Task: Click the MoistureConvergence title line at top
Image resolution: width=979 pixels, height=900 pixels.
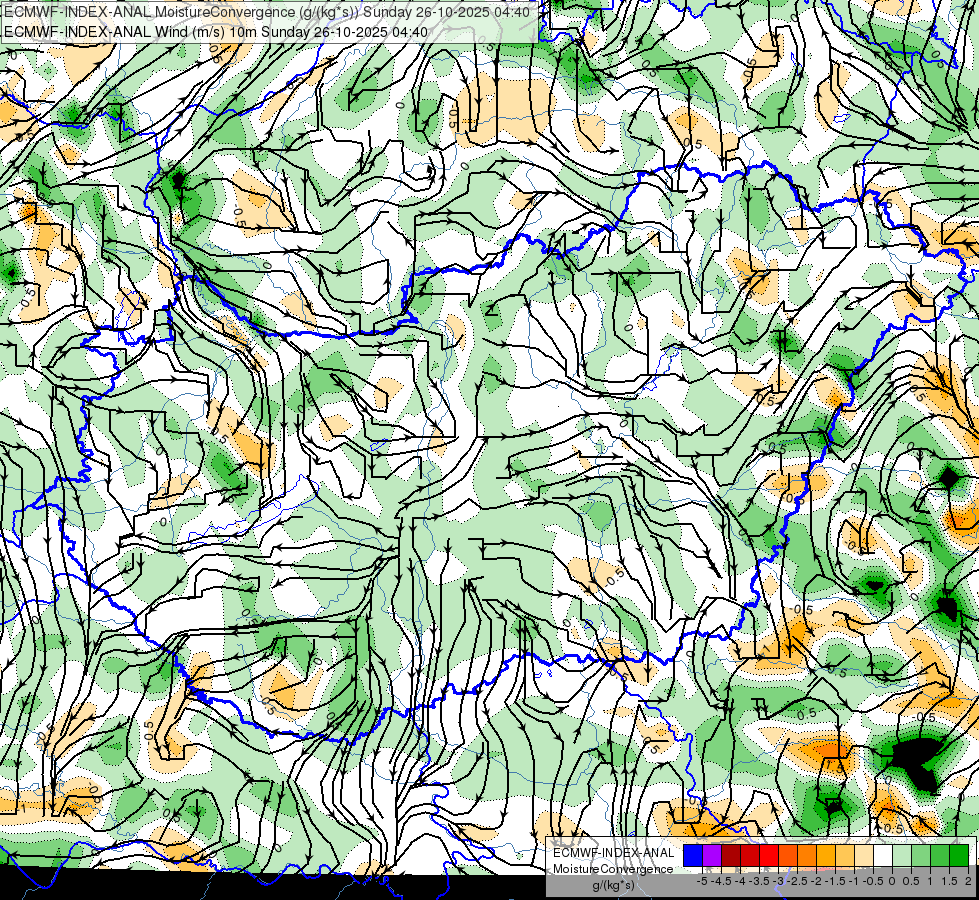Action: 267,12
